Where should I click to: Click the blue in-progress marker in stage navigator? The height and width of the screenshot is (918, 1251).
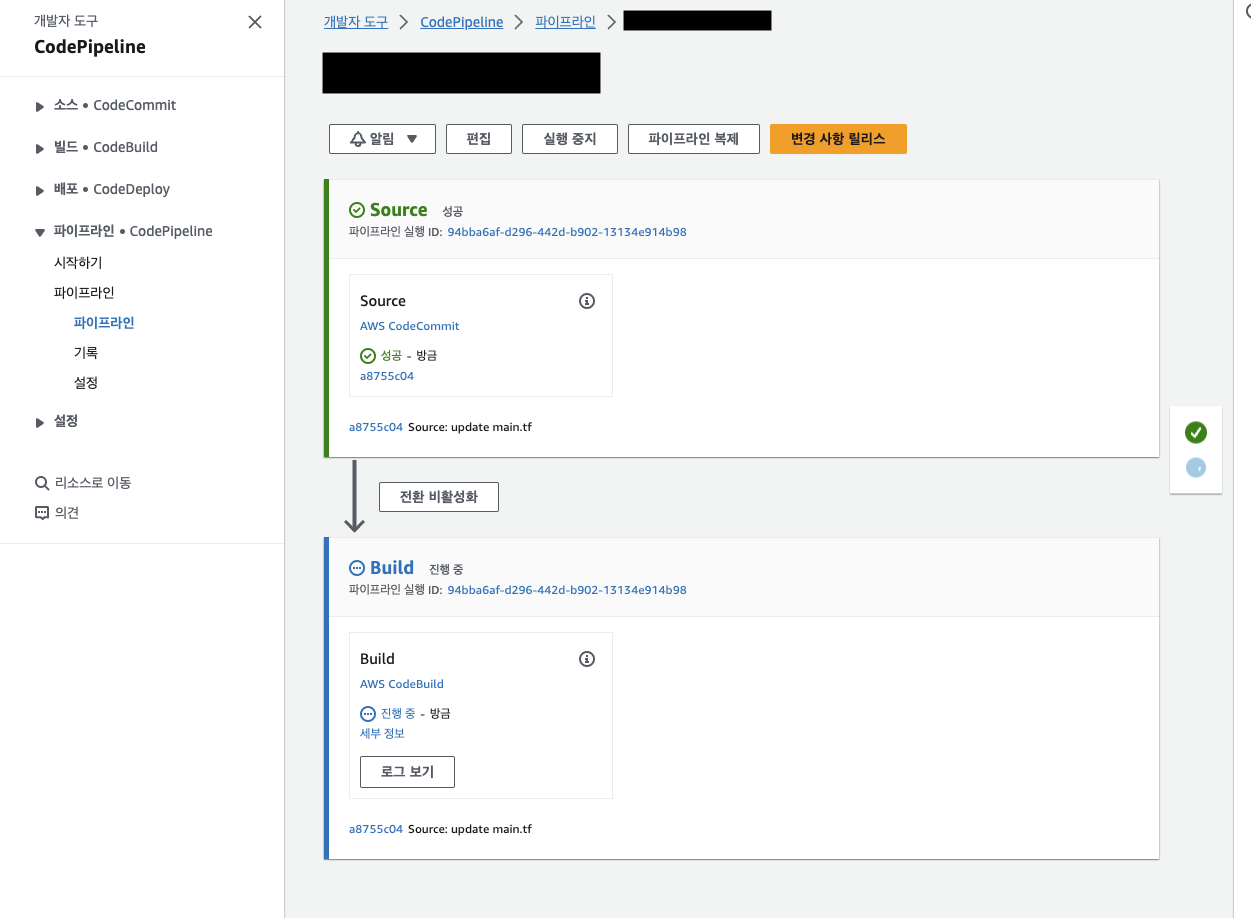1196,467
